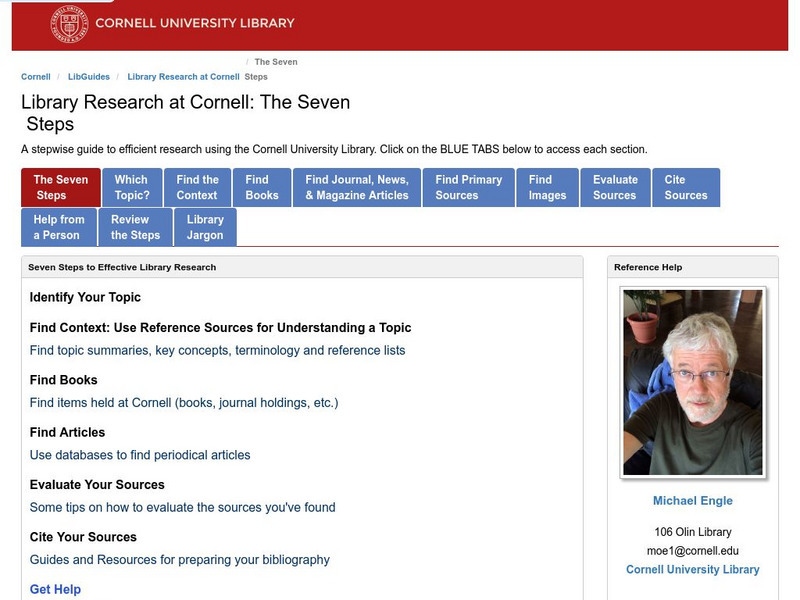Click the Cornell University seal logo

70,22
